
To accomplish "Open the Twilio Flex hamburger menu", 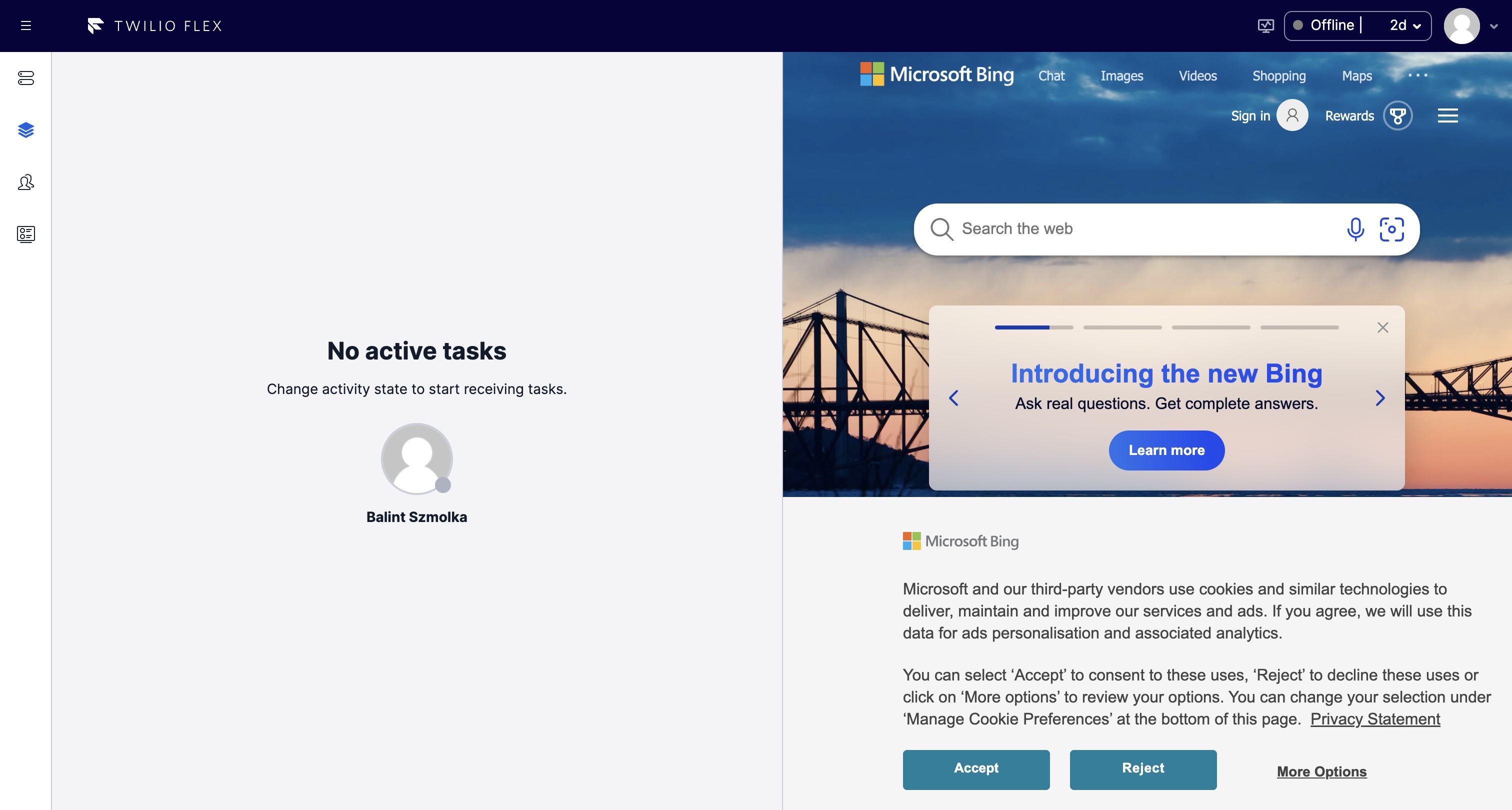I will 26,26.
